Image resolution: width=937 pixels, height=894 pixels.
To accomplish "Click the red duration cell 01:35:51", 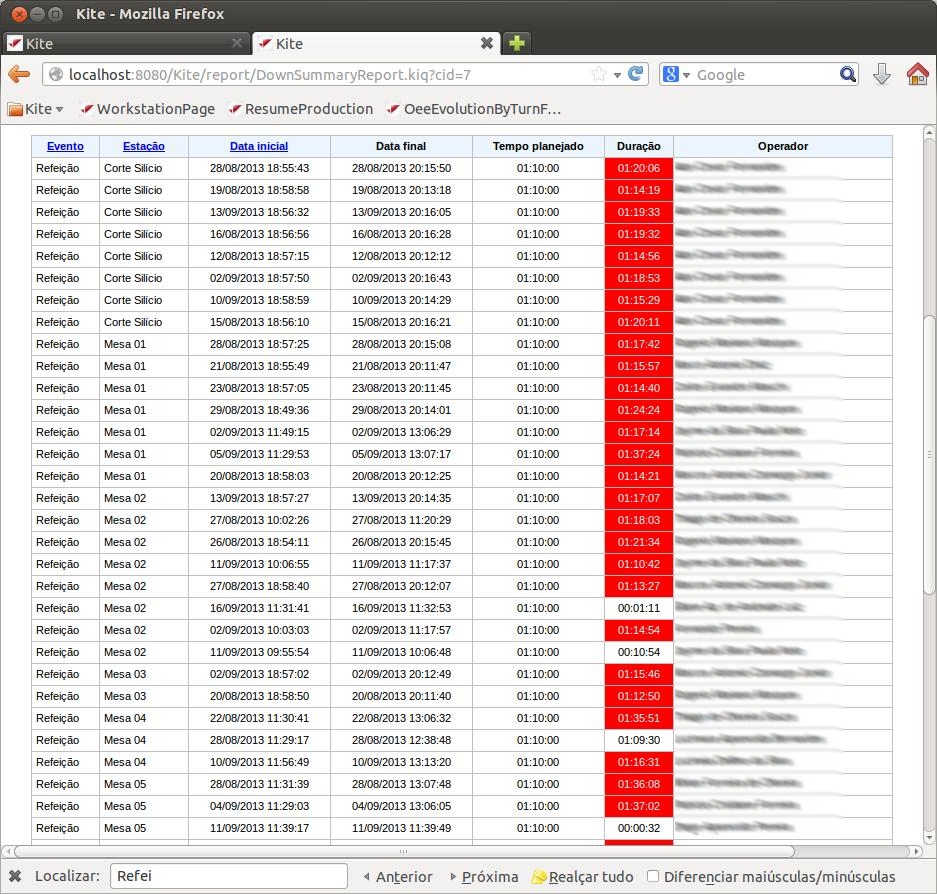I will click(x=638, y=718).
